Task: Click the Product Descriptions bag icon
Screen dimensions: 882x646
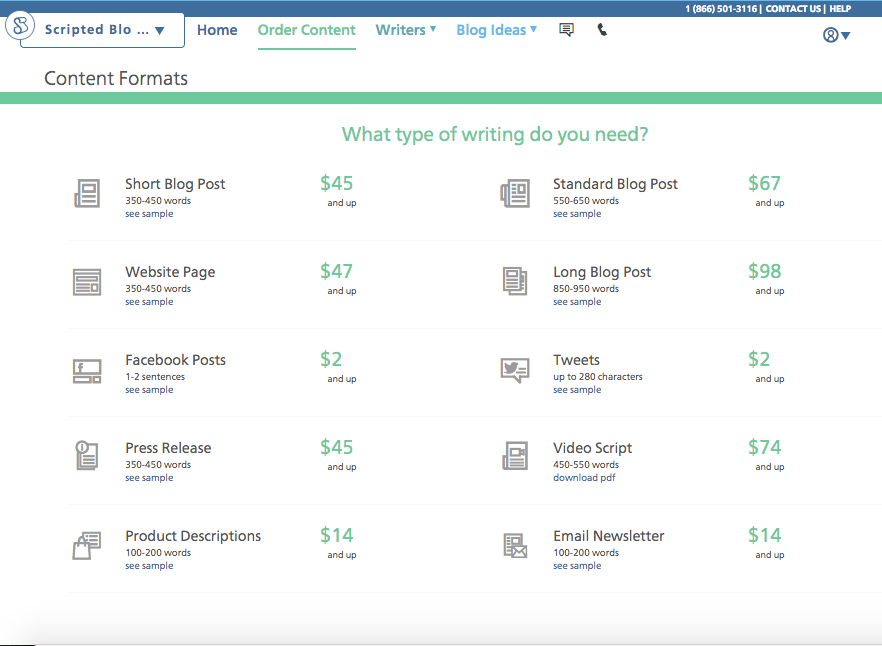Action: [87, 545]
